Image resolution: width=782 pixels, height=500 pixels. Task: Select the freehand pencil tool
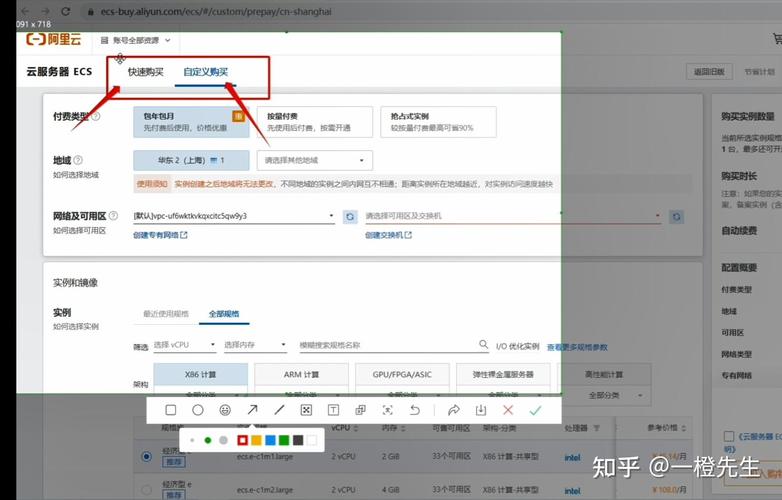279,410
